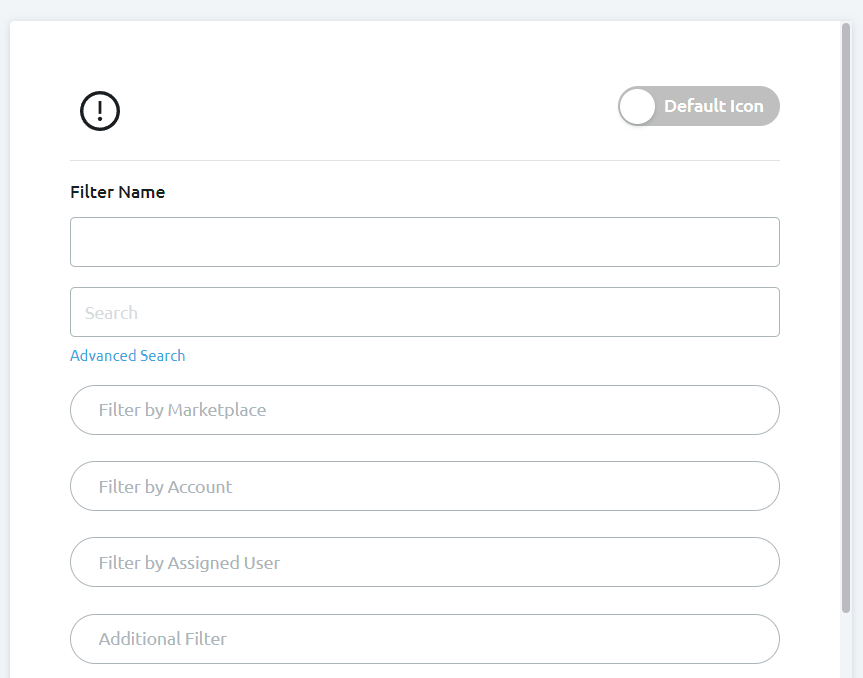The image size is (863, 678).
Task: Open the Additional Filter dropdown
Action: click(424, 638)
